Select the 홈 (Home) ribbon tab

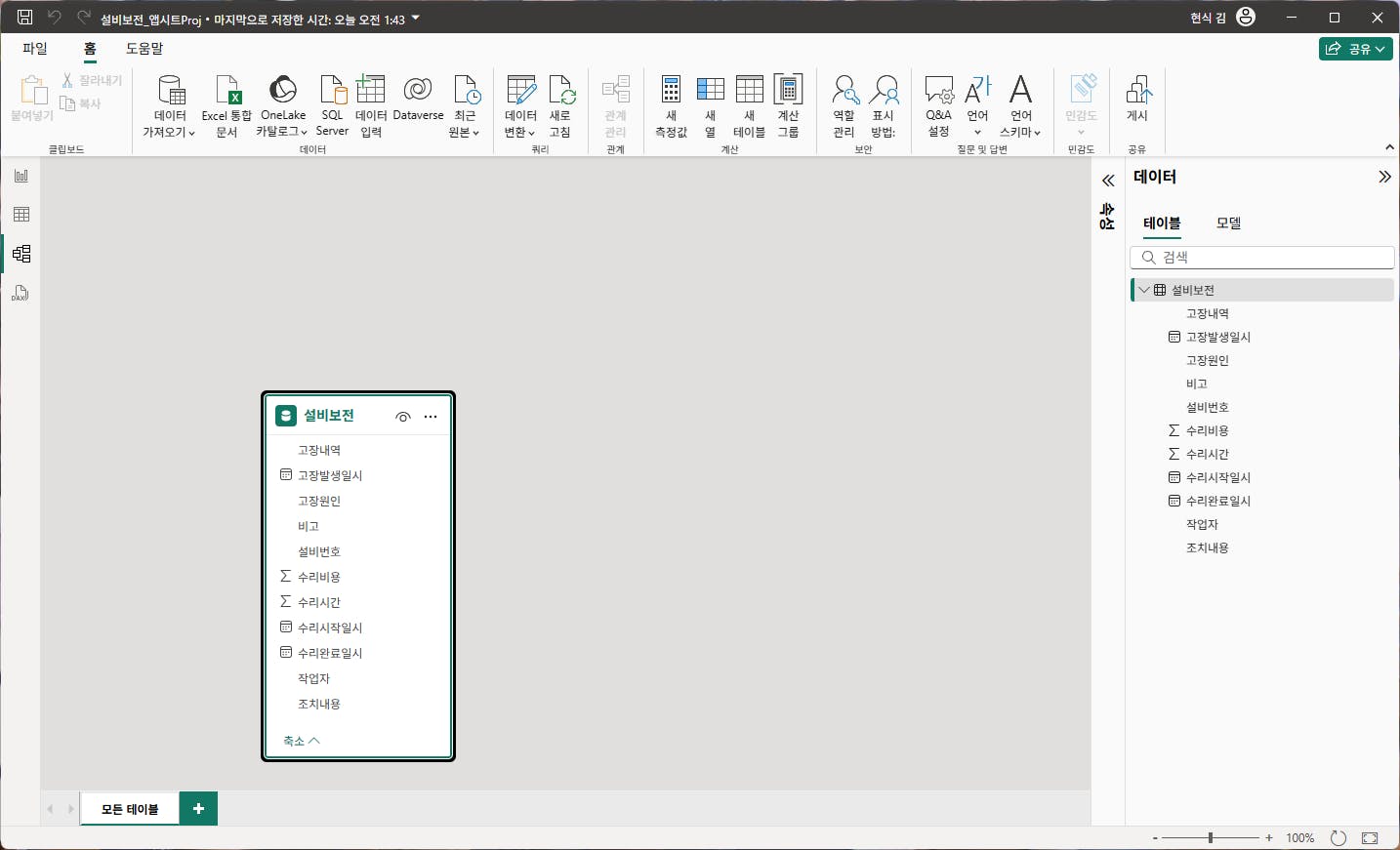(90, 48)
